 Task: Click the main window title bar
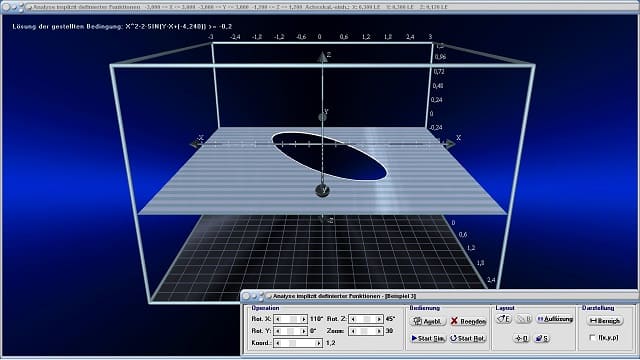(320, 7)
